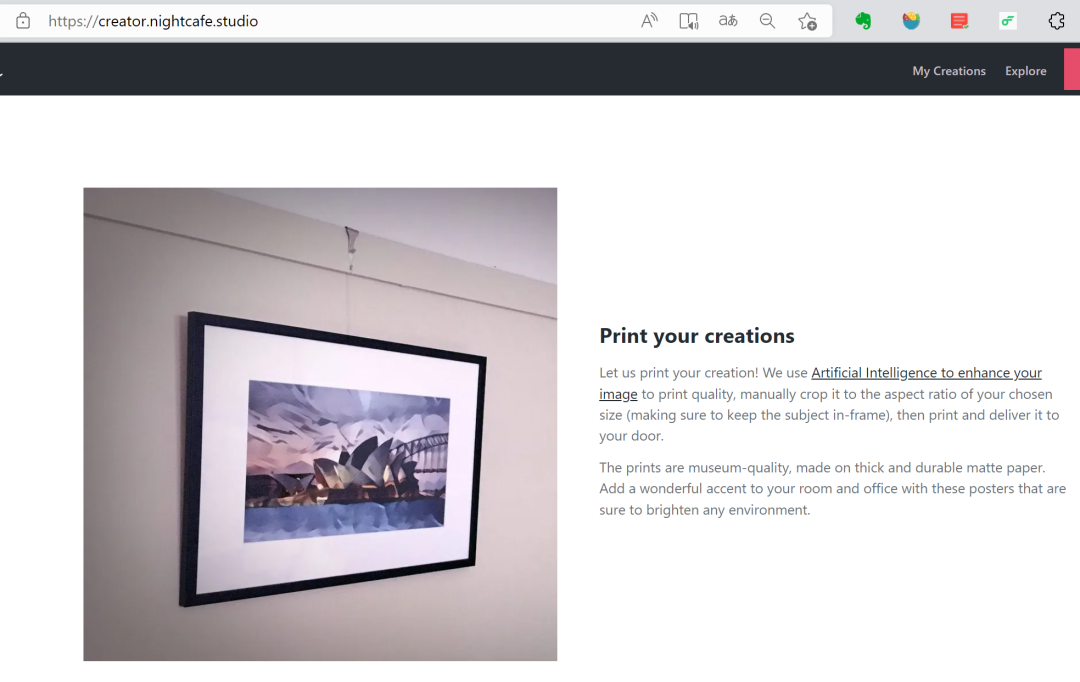Click the green and white extension icon

(1008, 21)
